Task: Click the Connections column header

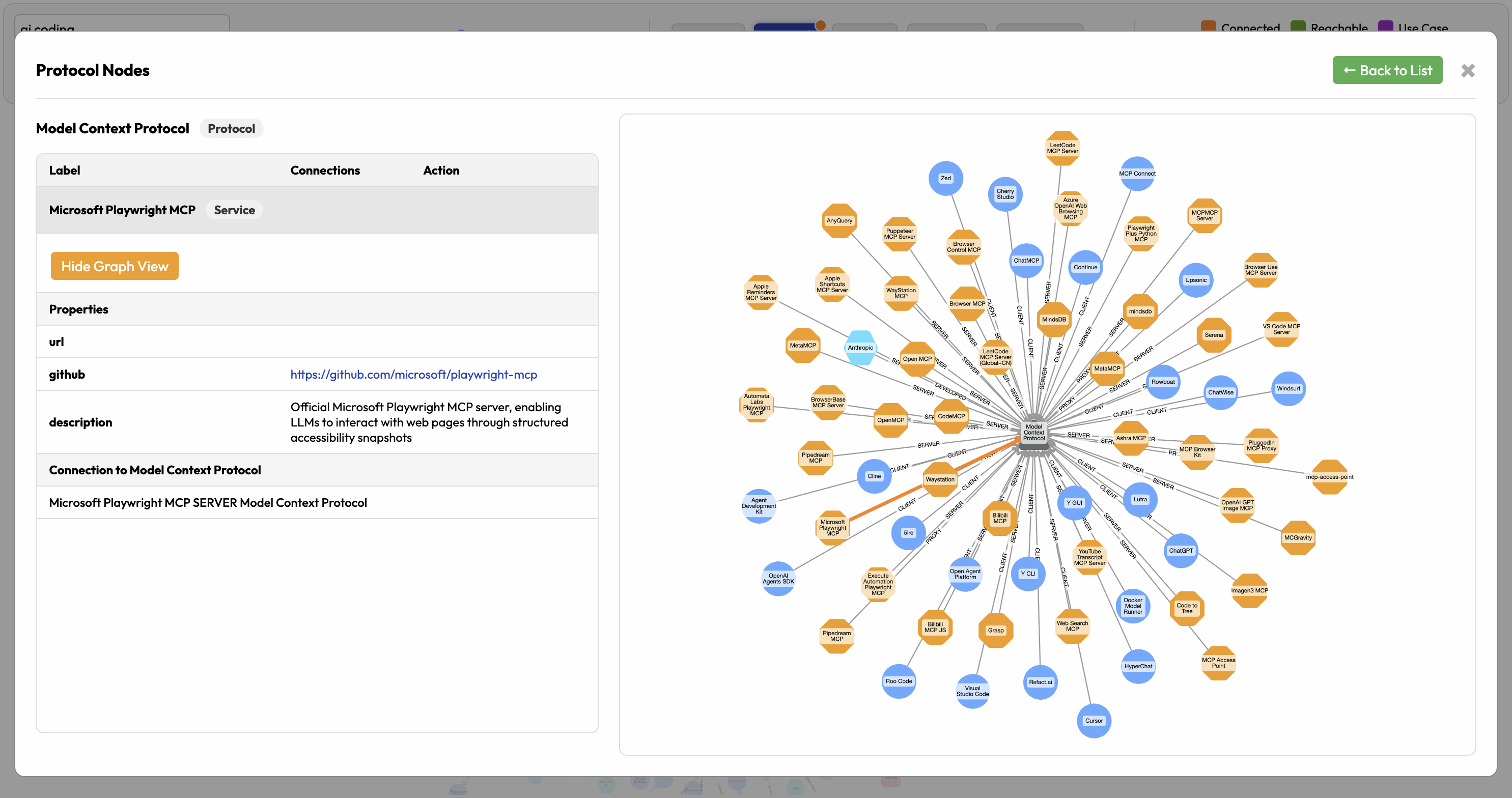Action: 325,171
